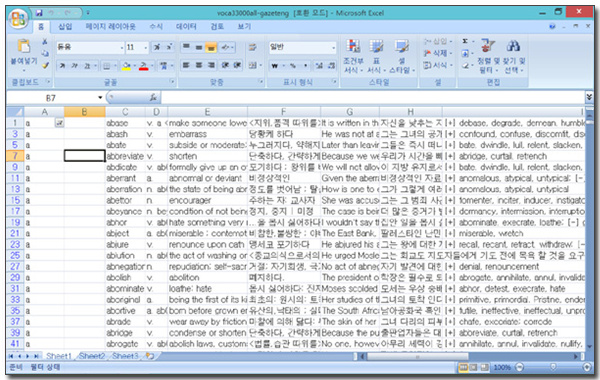The height and width of the screenshot is (380, 600).
Task: Open the Formulas (수식) ribbon tab
Action: click(156, 26)
